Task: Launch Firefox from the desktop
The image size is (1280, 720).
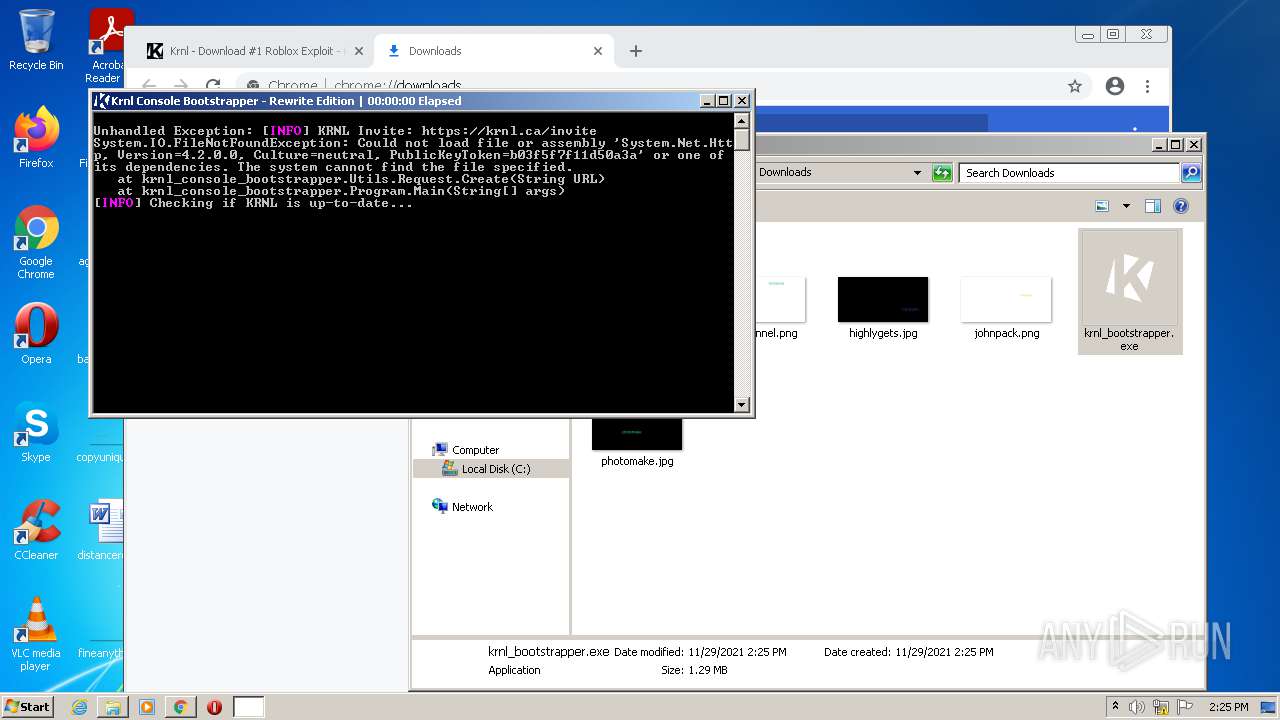Action: 36,138
